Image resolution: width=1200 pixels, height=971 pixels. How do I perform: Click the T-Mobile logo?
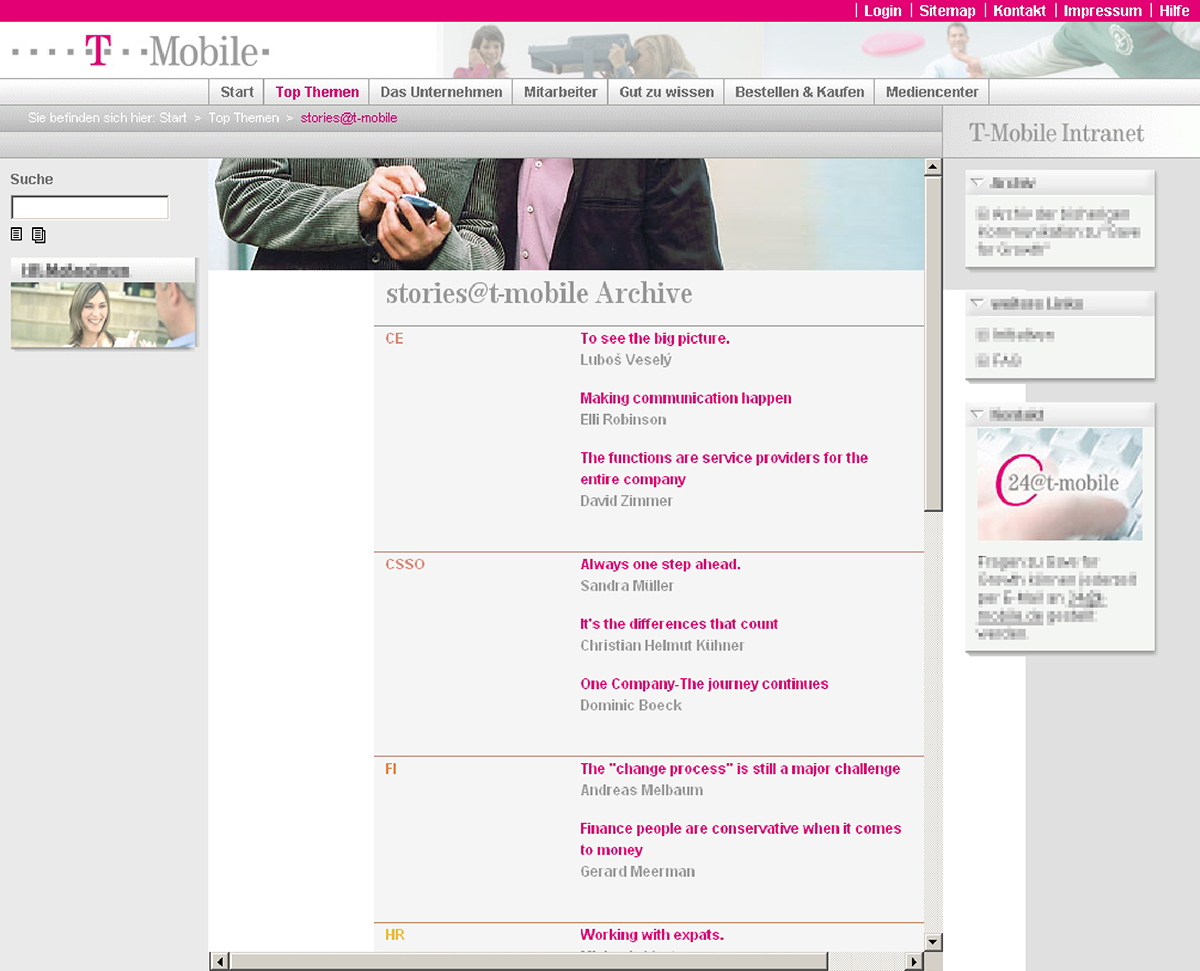click(141, 51)
